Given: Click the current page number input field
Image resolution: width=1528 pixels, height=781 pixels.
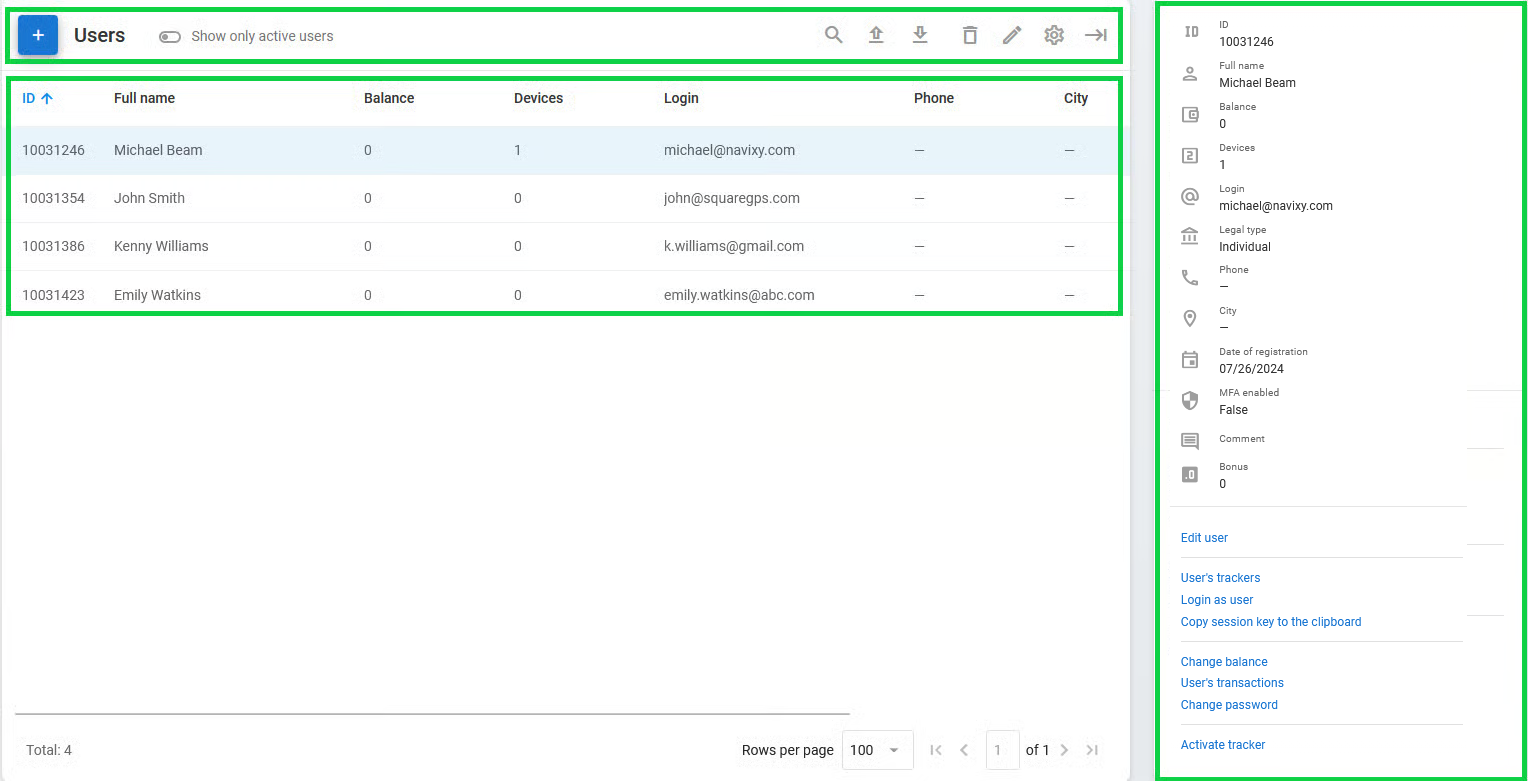Looking at the screenshot, I should tap(1002, 749).
